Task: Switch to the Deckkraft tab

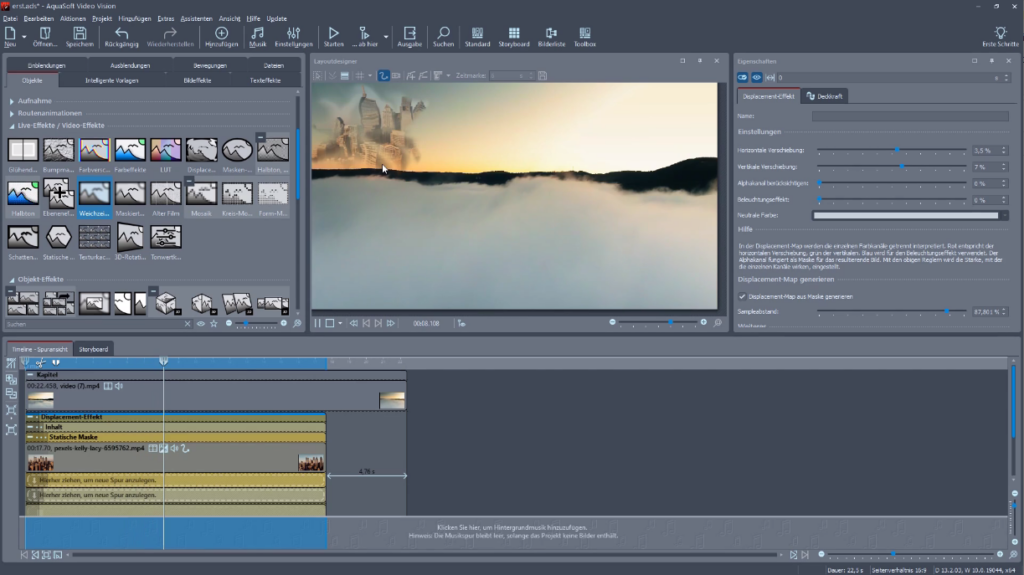Action: [x=826, y=96]
